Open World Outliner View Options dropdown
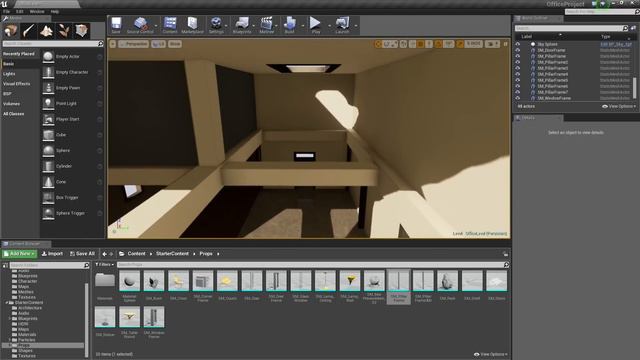The height and width of the screenshot is (360, 640). pyautogui.click(x=619, y=107)
